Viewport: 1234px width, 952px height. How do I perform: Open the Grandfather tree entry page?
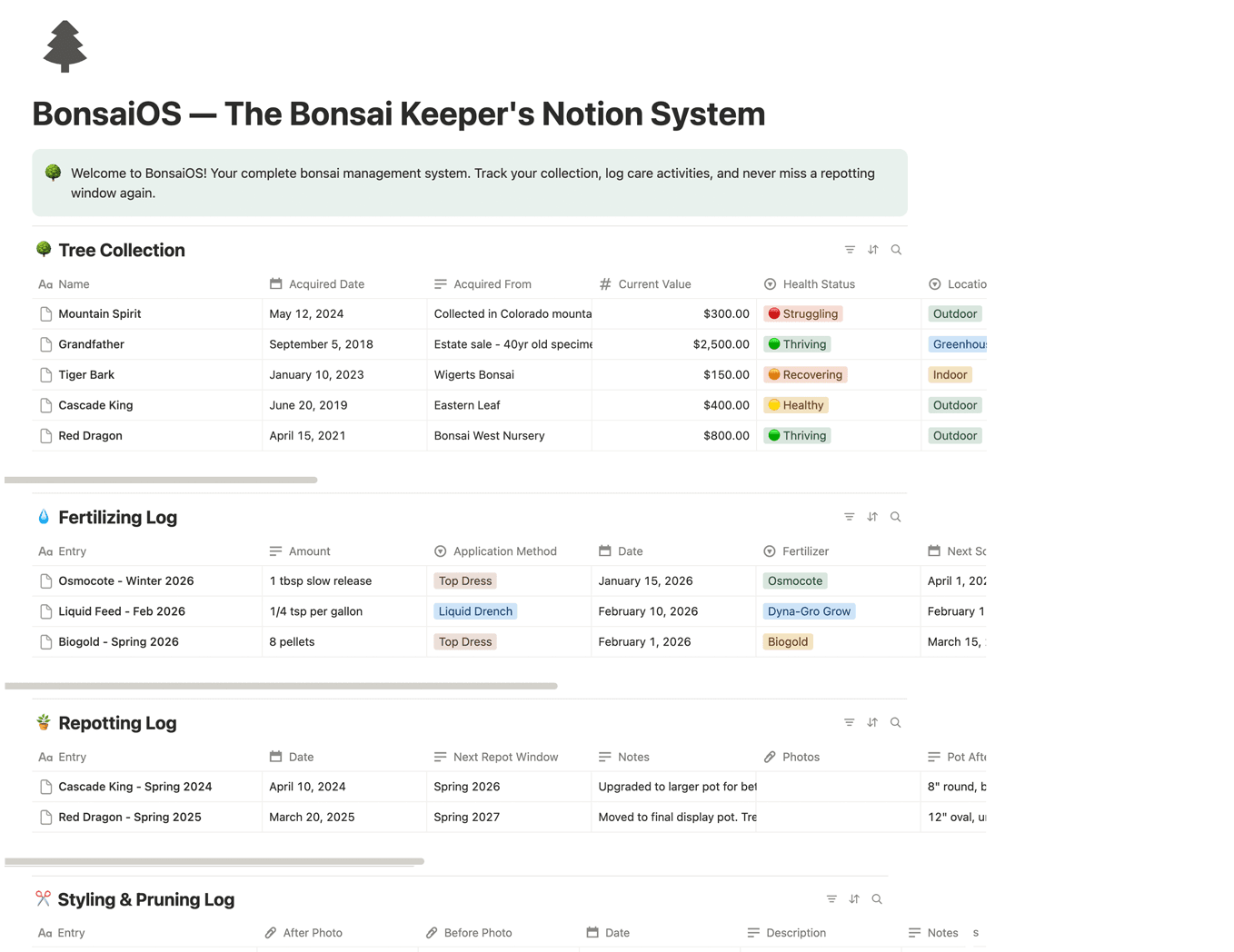pos(91,344)
